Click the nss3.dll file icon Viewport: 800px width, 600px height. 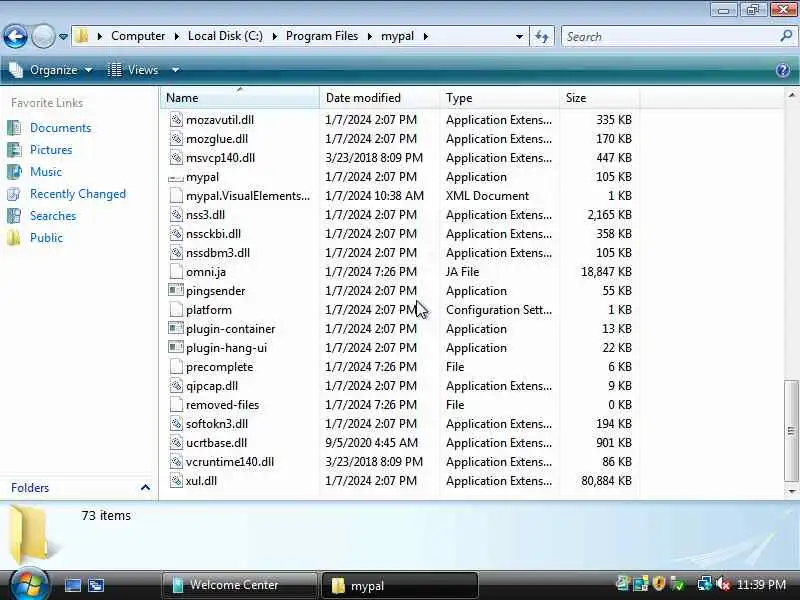pyautogui.click(x=176, y=215)
